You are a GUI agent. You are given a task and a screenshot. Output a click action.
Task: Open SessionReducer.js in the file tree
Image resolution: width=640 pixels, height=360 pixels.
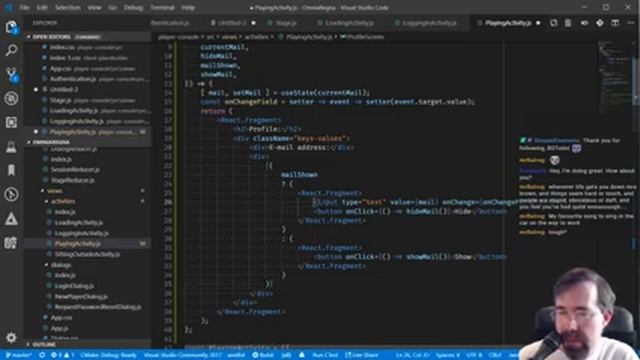[75, 169]
